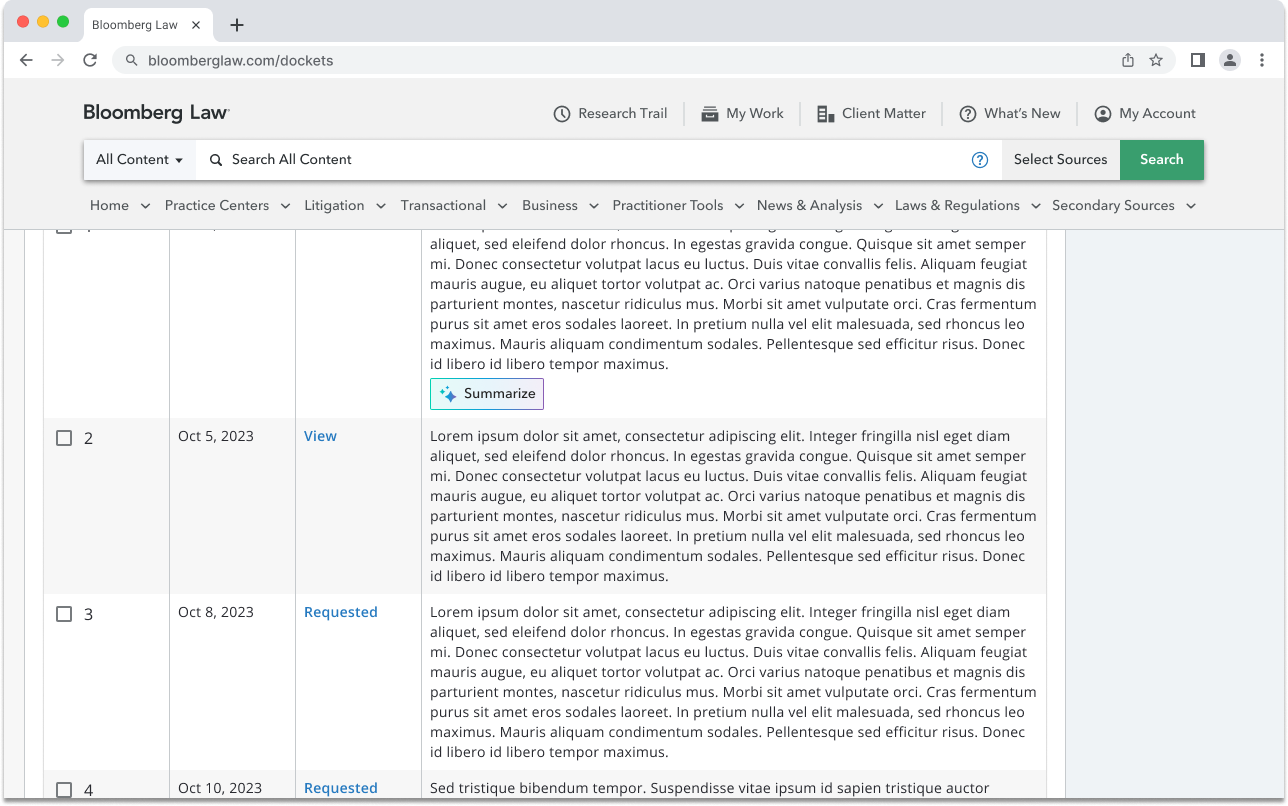This screenshot has height=806, width=1288.
Task: Click the My Work printer-style icon
Action: 710,113
